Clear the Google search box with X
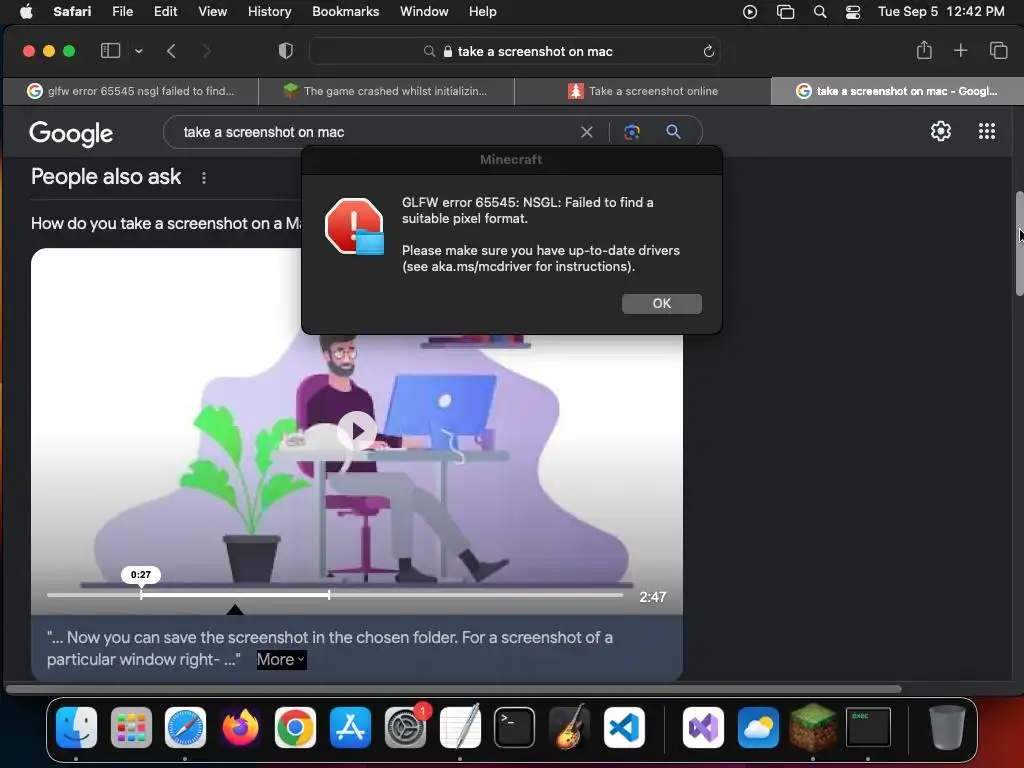 pos(586,133)
